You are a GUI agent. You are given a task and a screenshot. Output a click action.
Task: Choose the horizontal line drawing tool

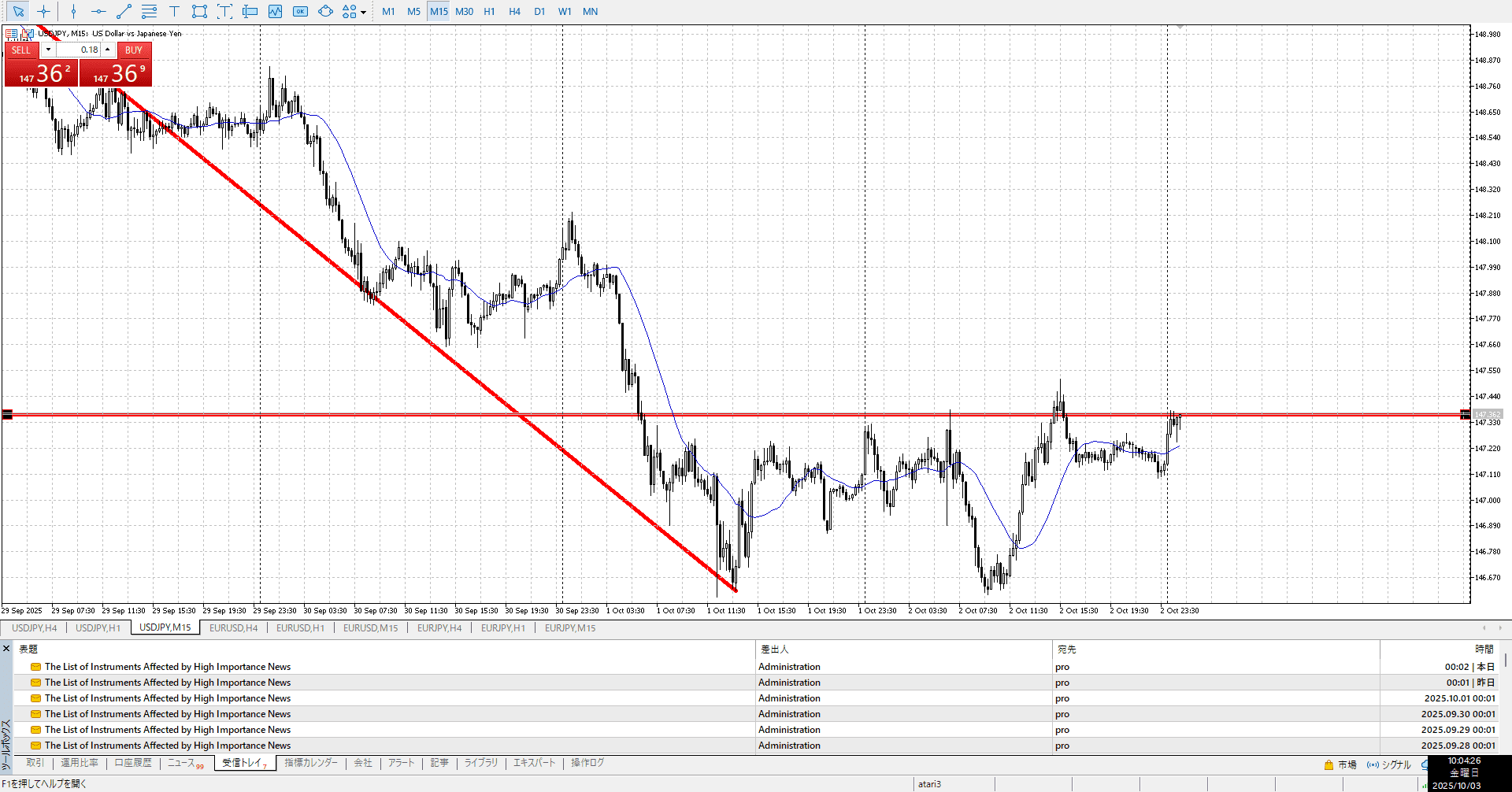pyautogui.click(x=98, y=12)
